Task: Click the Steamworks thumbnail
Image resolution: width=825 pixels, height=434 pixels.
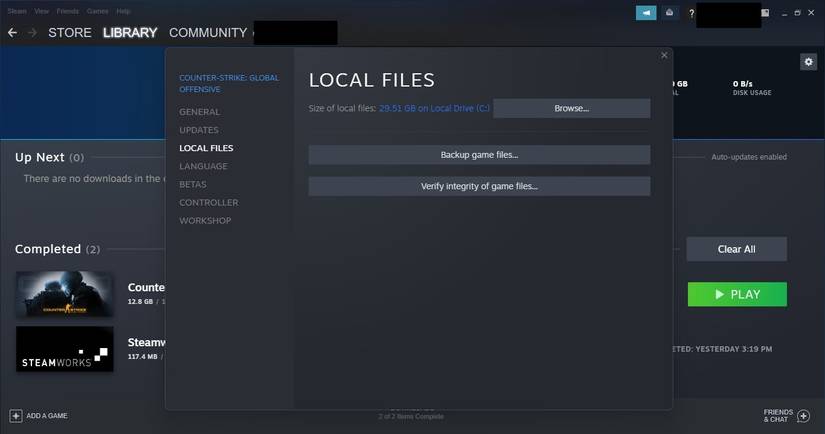Action: 65,349
